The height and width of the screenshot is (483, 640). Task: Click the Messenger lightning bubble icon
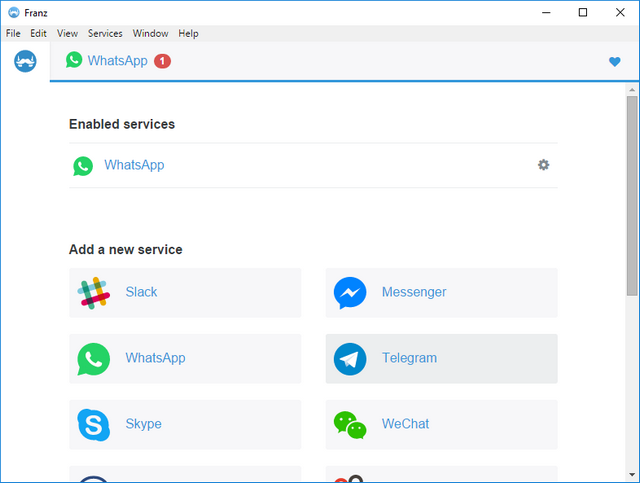click(x=350, y=293)
